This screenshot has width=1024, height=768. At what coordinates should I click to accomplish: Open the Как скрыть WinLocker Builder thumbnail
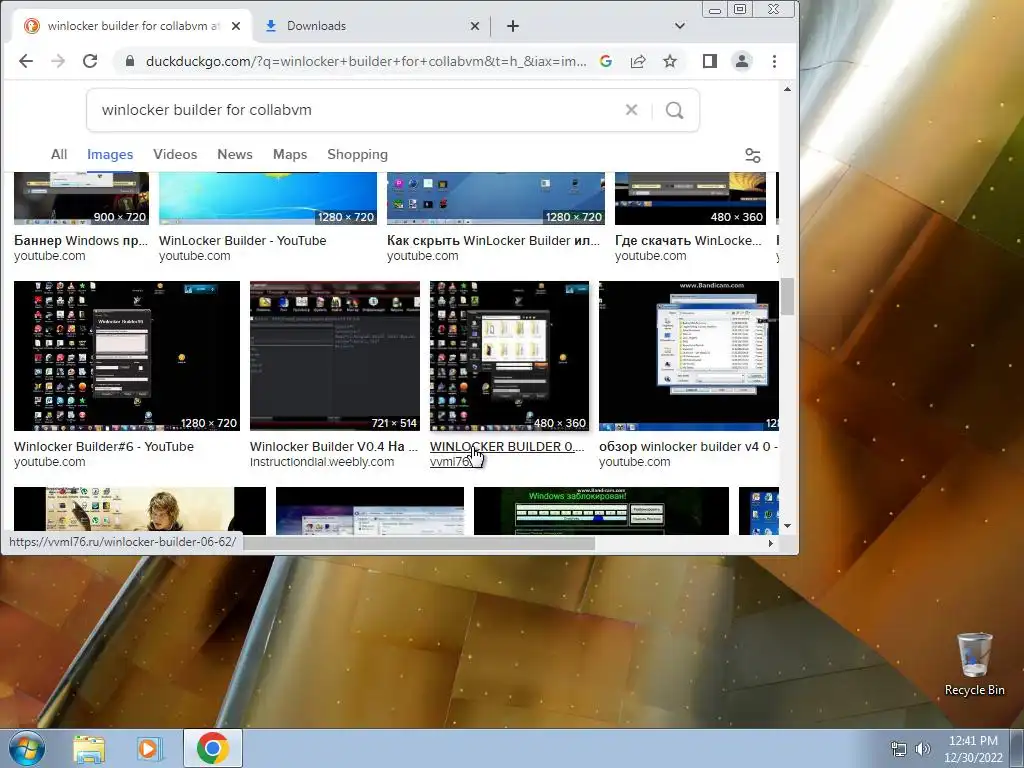496,199
